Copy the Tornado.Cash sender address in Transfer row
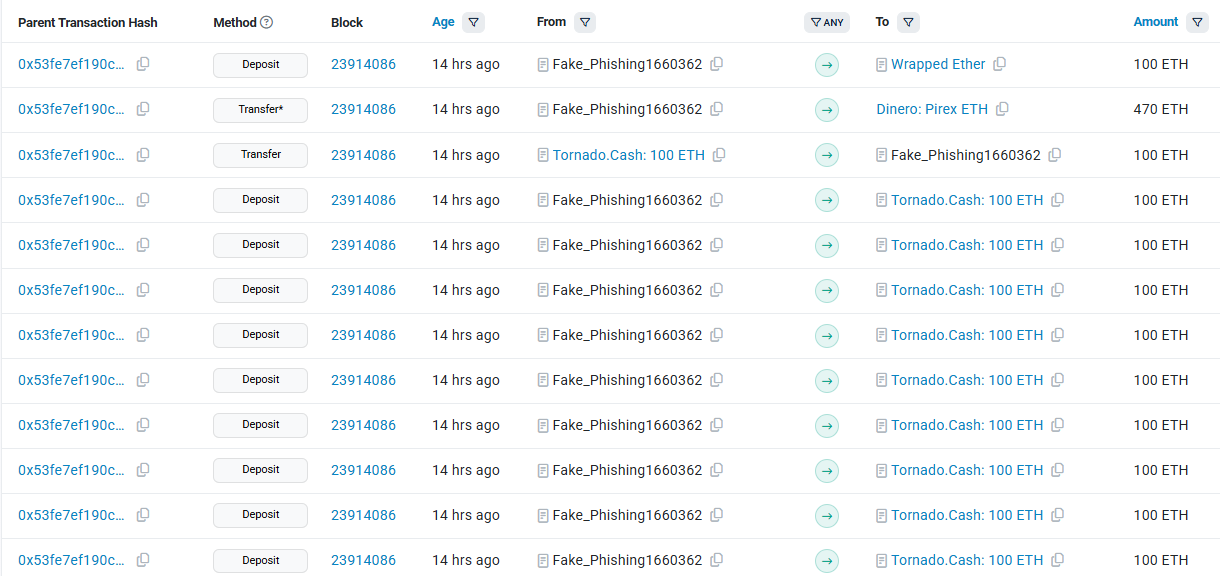This screenshot has width=1220, height=576. pos(719,155)
